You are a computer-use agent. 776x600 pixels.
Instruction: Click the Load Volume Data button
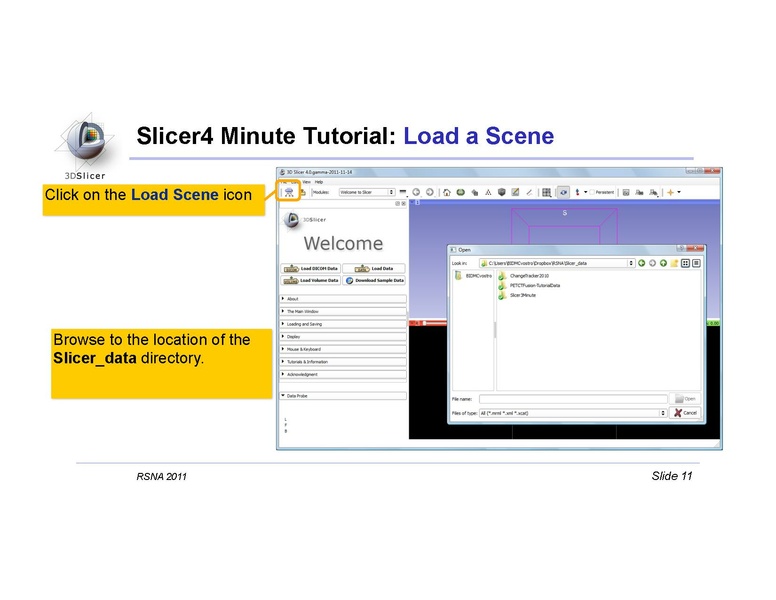pos(311,280)
